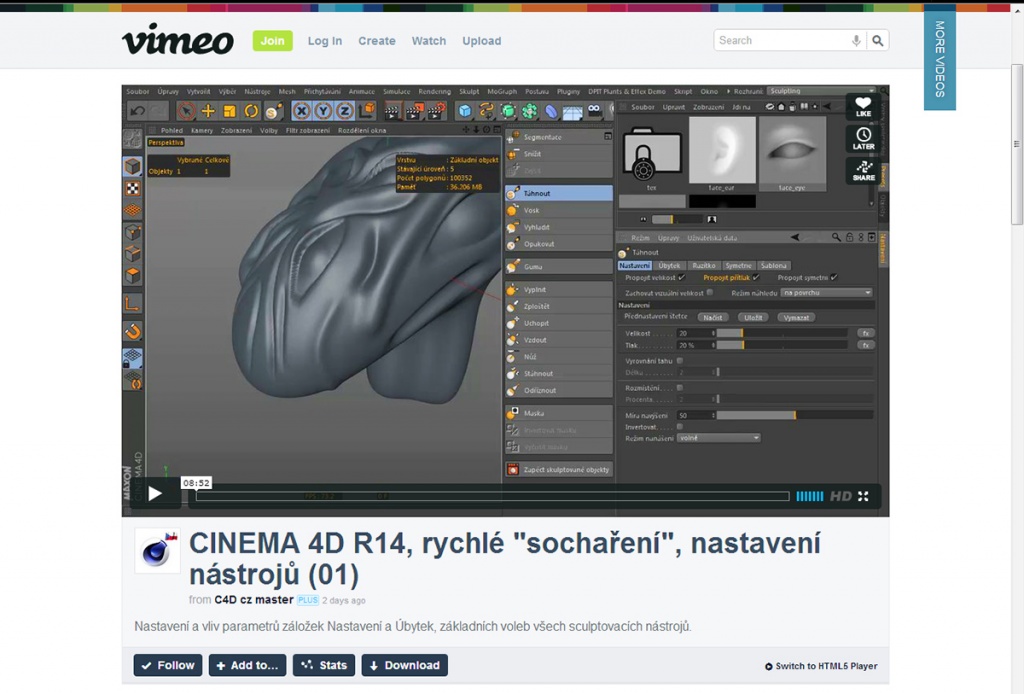The width and height of the screenshot is (1024, 694).
Task: Open the Skulpt menu
Action: 469,91
